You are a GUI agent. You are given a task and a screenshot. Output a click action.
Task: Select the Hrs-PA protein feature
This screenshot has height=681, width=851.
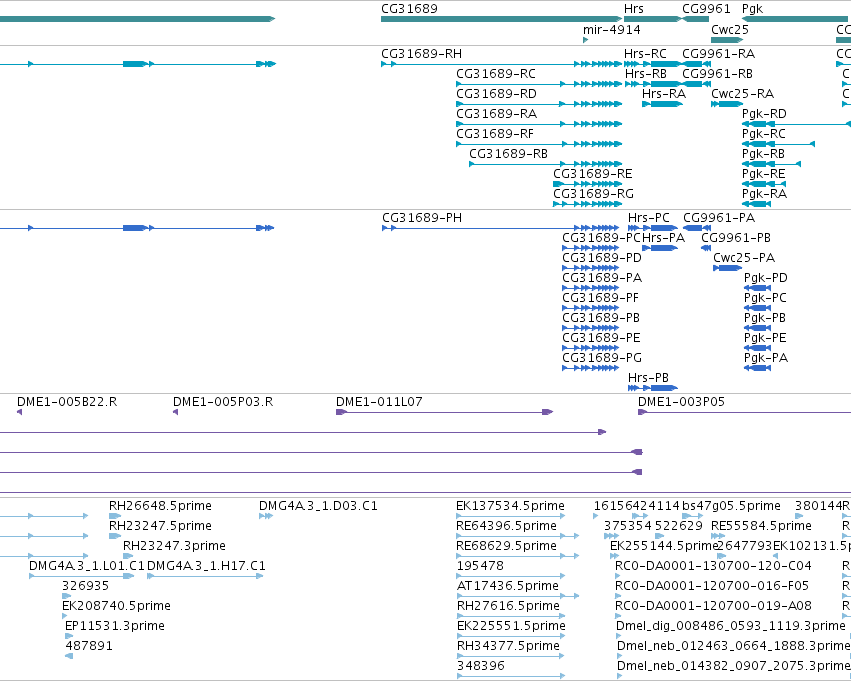[660, 248]
